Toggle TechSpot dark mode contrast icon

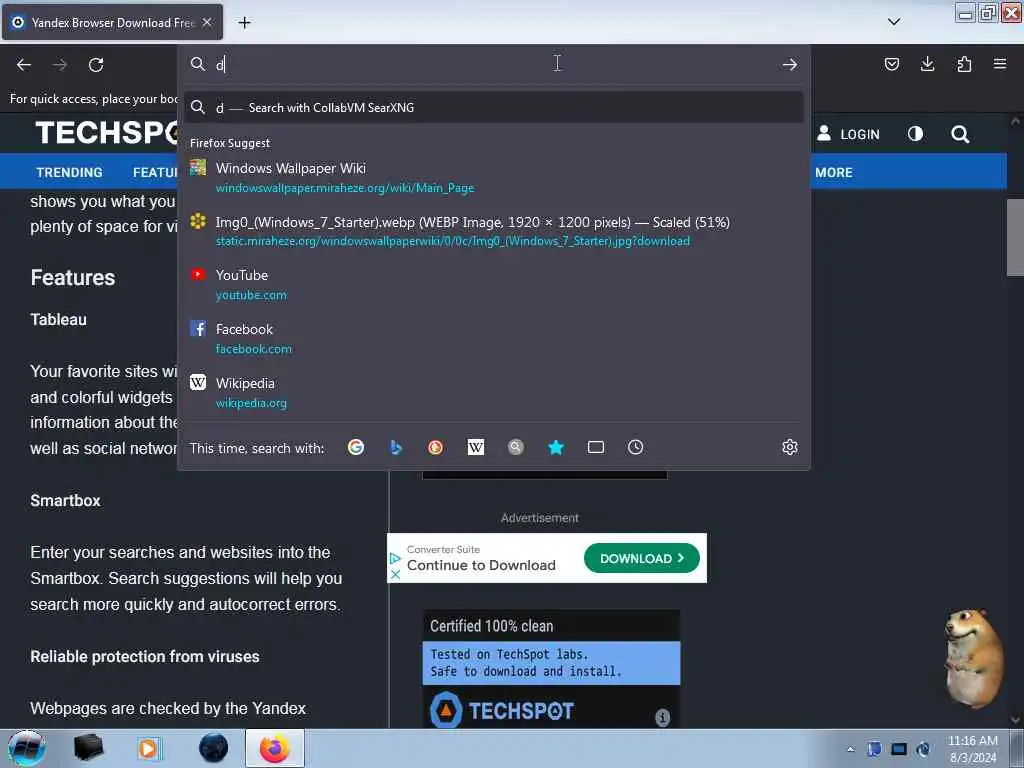coord(916,134)
